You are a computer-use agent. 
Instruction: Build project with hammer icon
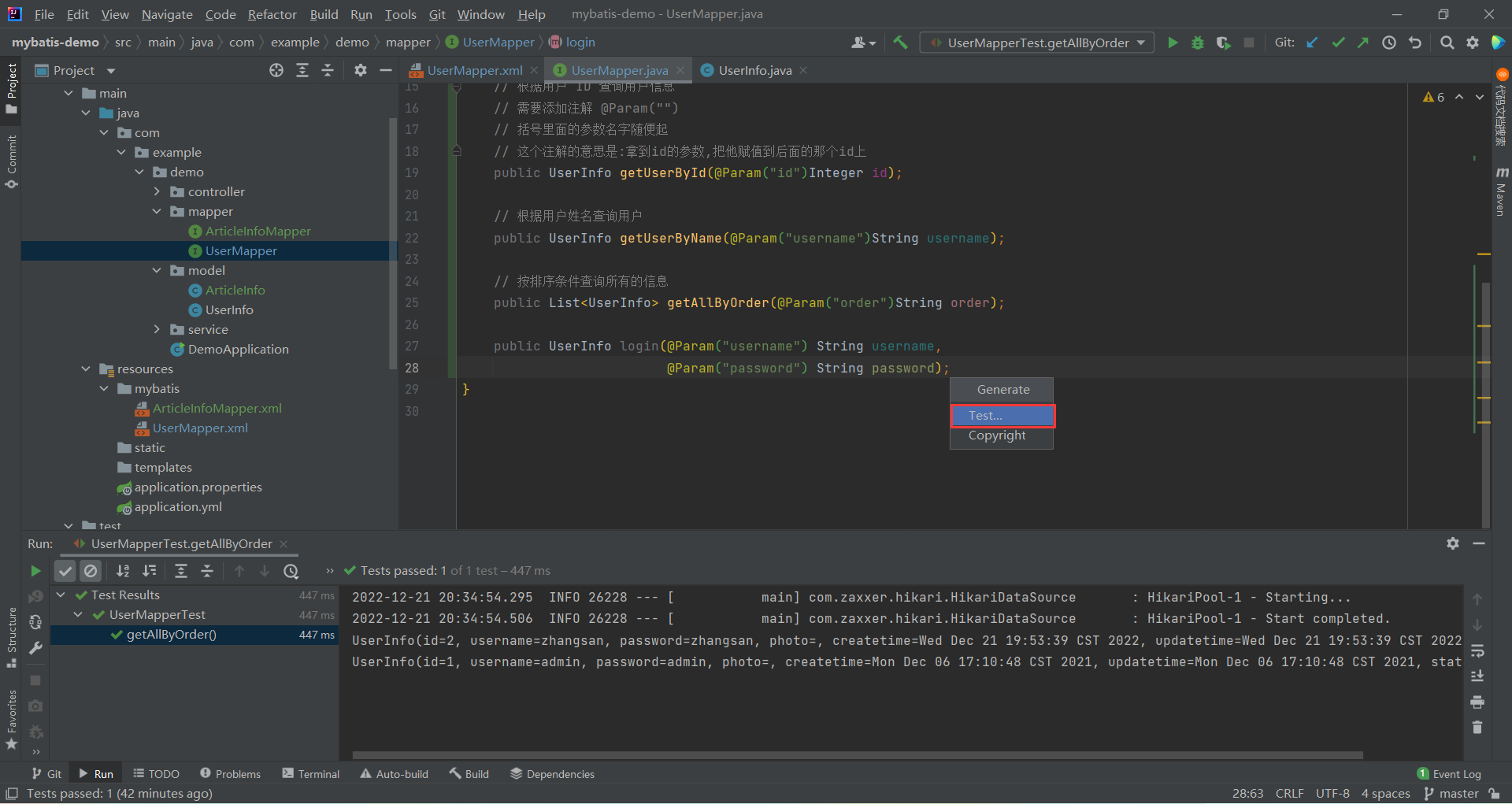[900, 43]
